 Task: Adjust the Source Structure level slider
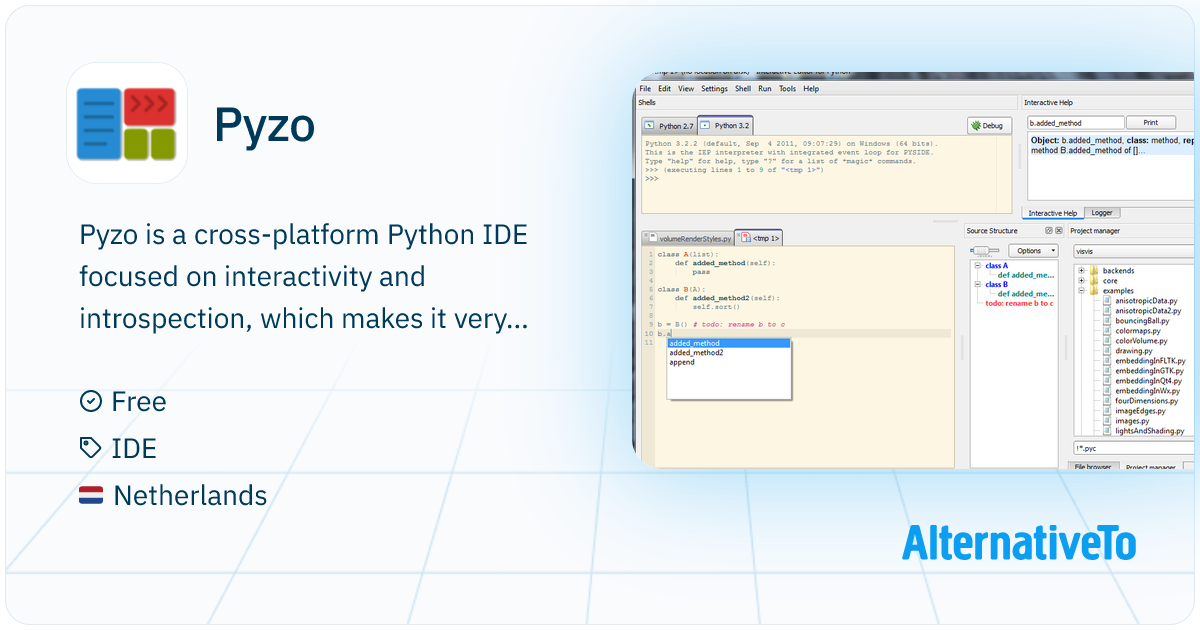[x=986, y=251]
